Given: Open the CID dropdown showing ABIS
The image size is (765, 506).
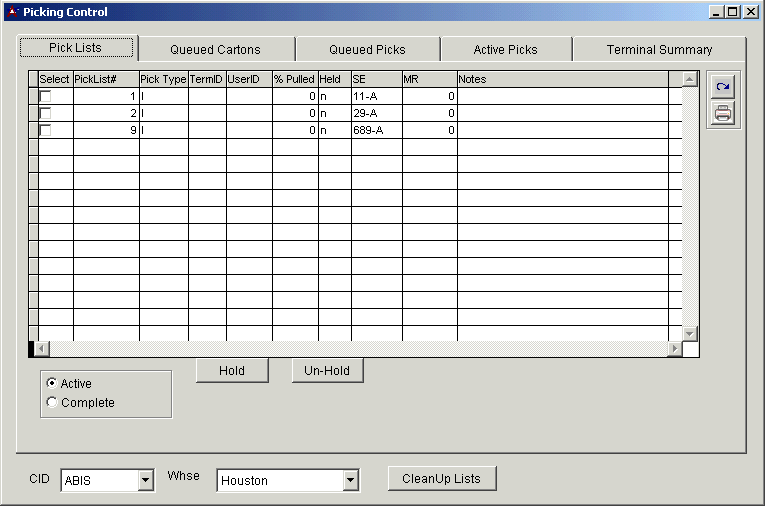Looking at the screenshot, I should coord(146,481).
